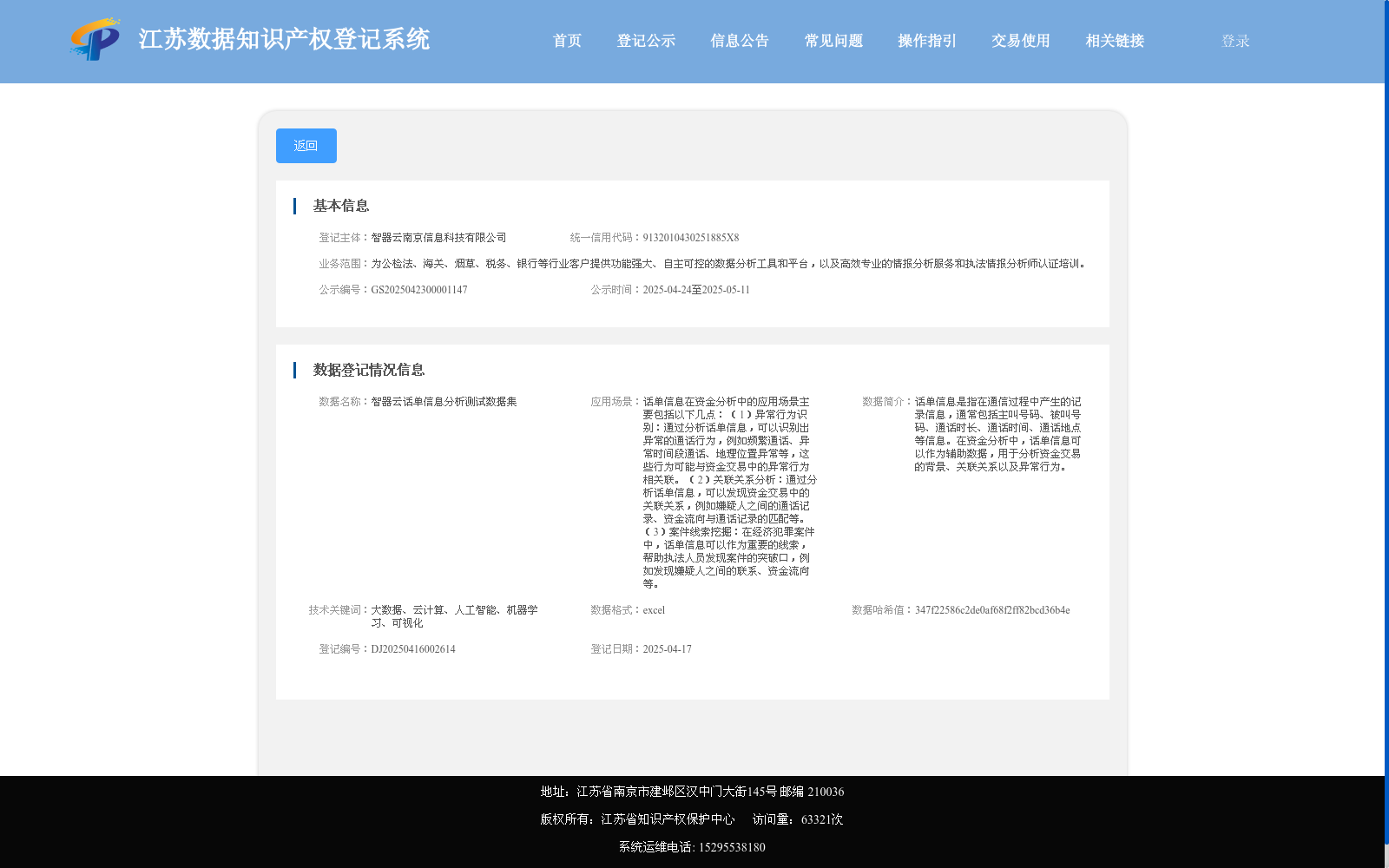The height and width of the screenshot is (868, 1389).
Task: Select registration date 2025-04-17
Action: (667, 649)
